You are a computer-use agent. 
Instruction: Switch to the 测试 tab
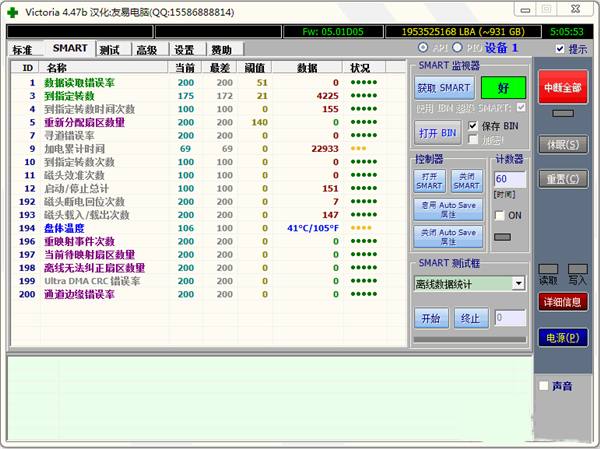click(110, 49)
